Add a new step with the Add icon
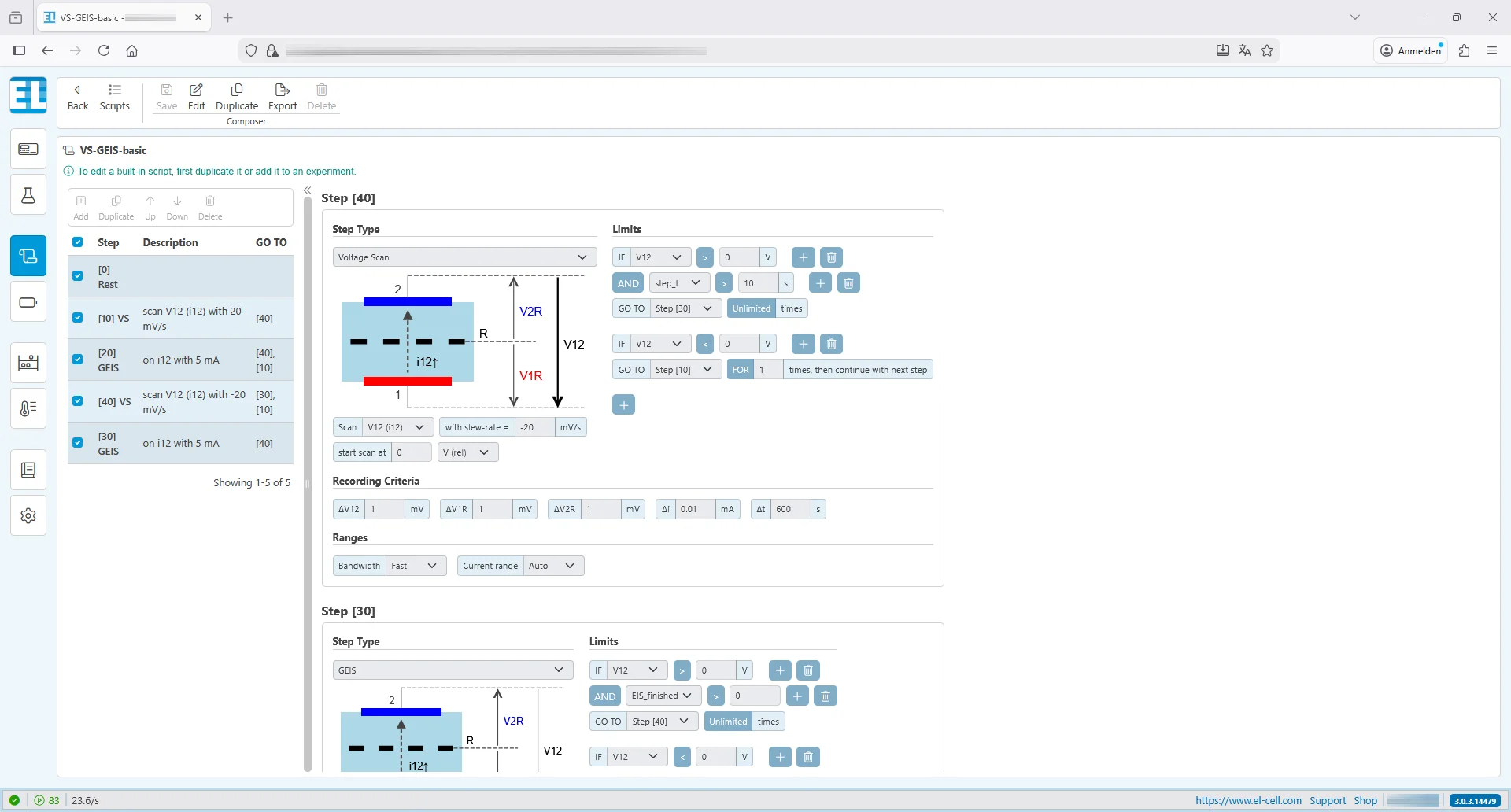1511x812 pixels. tap(80, 206)
